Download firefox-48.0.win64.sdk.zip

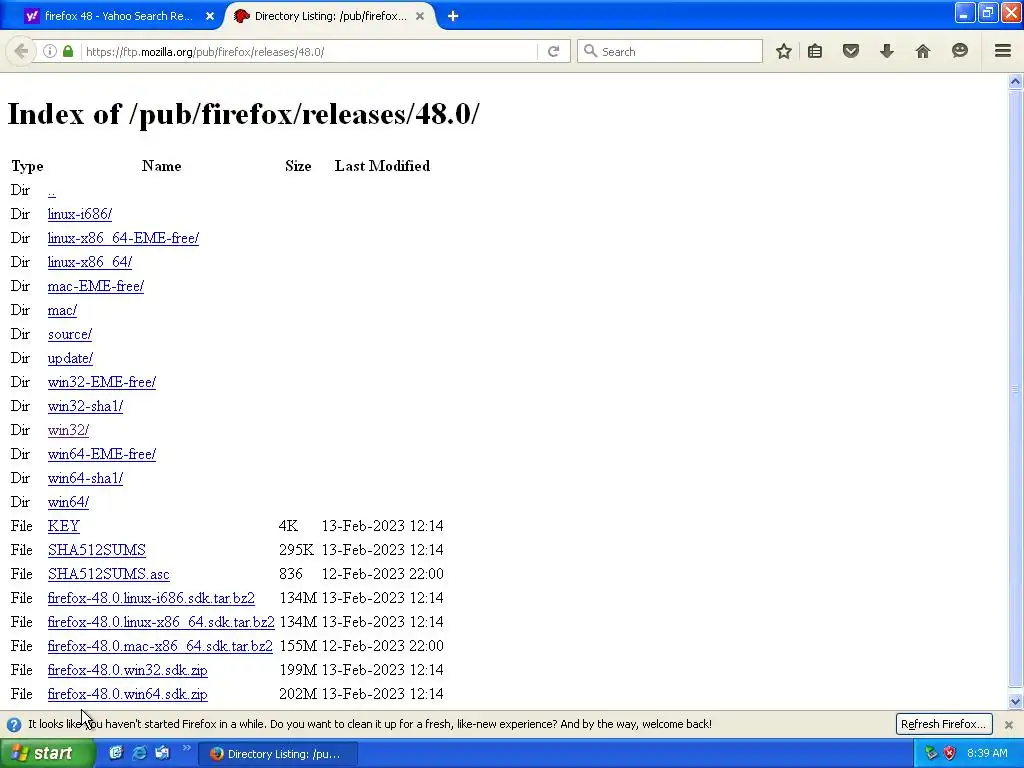127,694
